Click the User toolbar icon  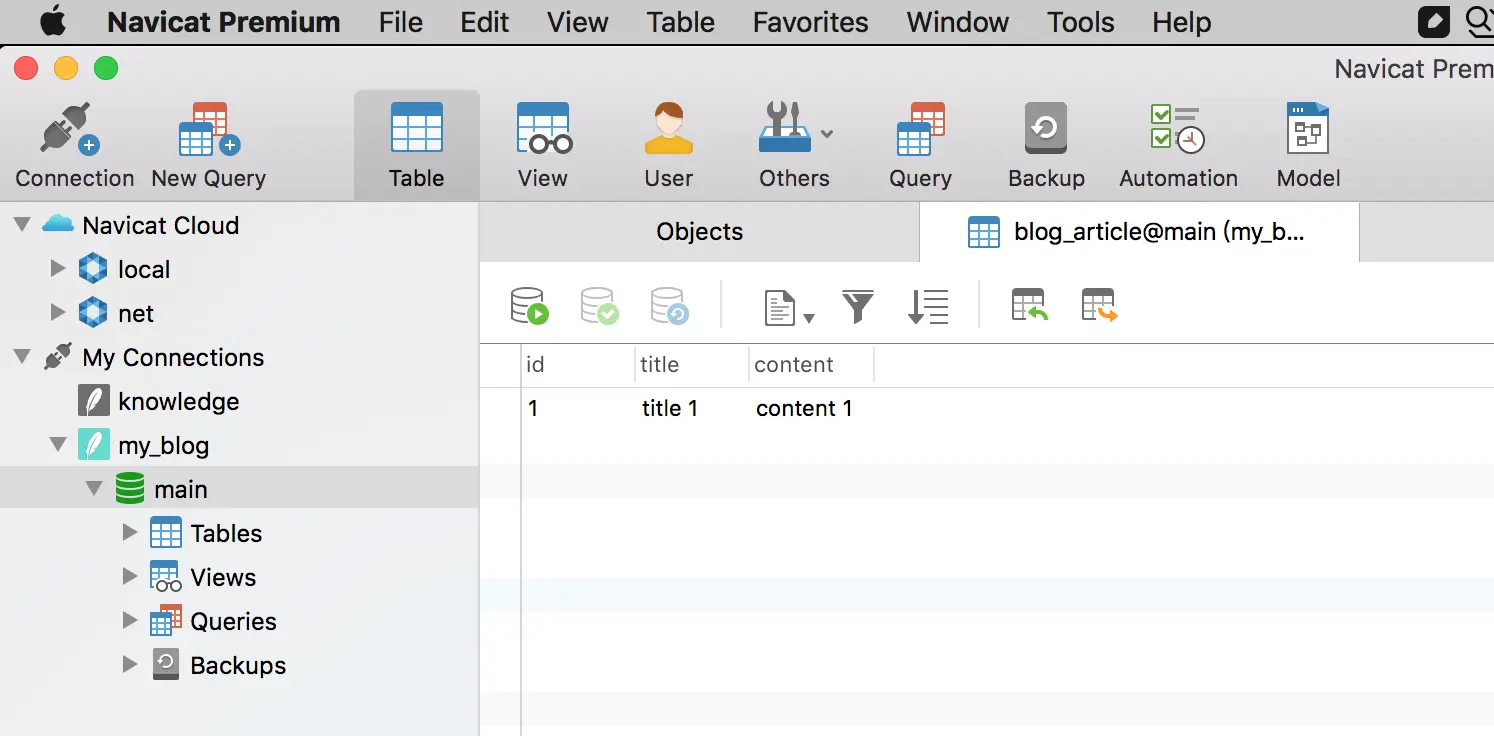click(x=668, y=146)
